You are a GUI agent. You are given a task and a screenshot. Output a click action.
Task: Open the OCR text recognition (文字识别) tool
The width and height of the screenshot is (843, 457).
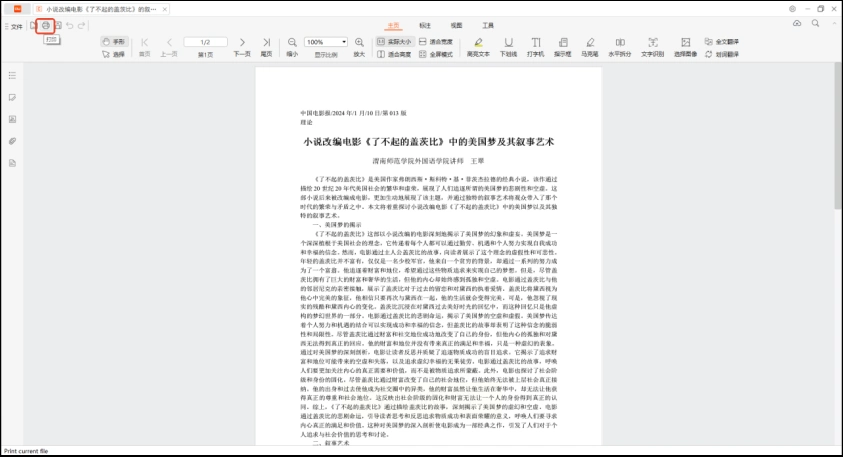[x=652, y=47]
